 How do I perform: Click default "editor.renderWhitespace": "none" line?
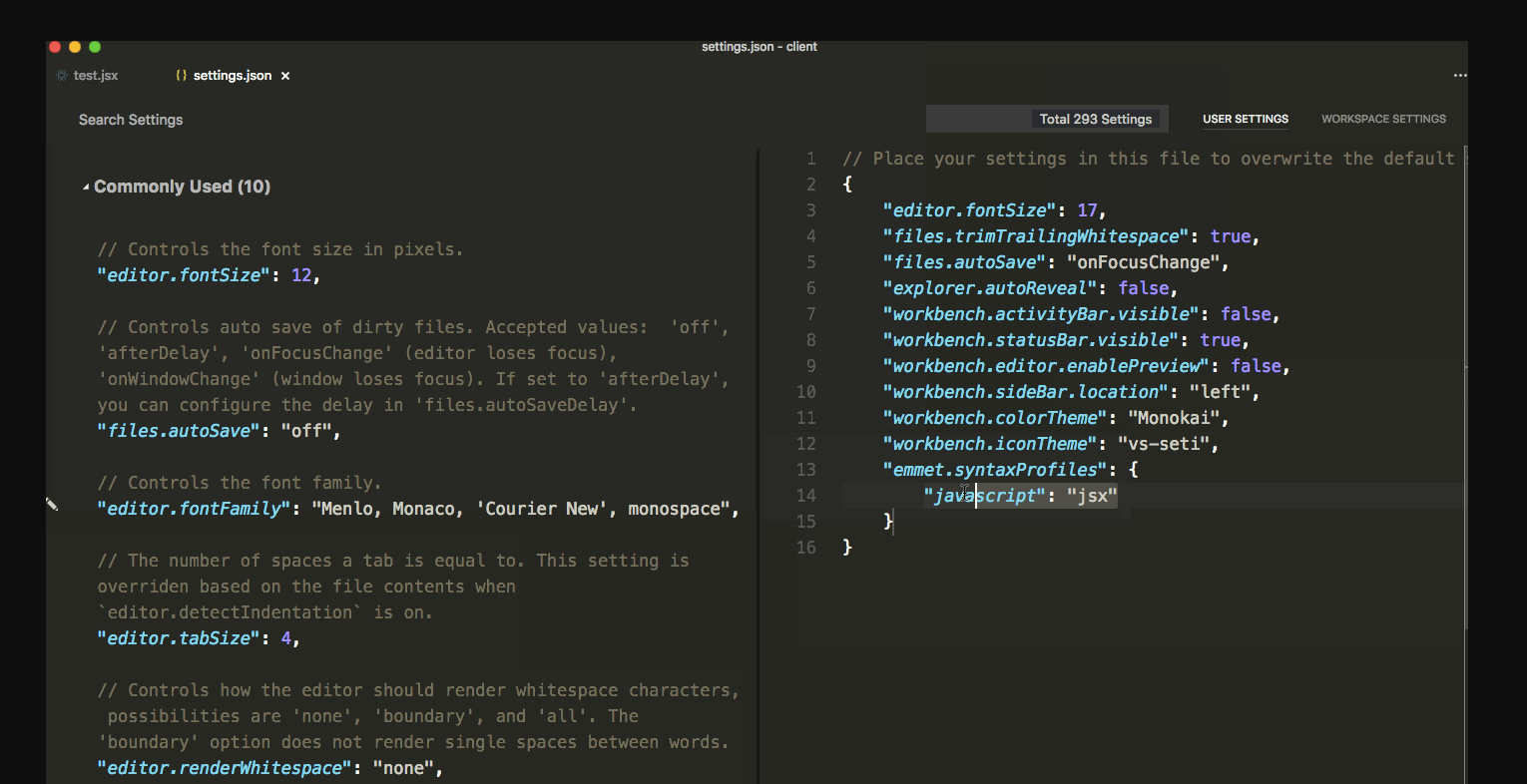269,768
